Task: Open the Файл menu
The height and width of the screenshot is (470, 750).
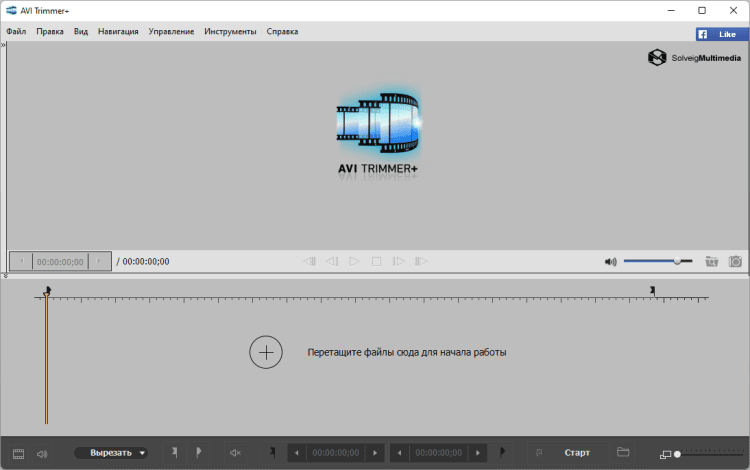Action: (16, 31)
